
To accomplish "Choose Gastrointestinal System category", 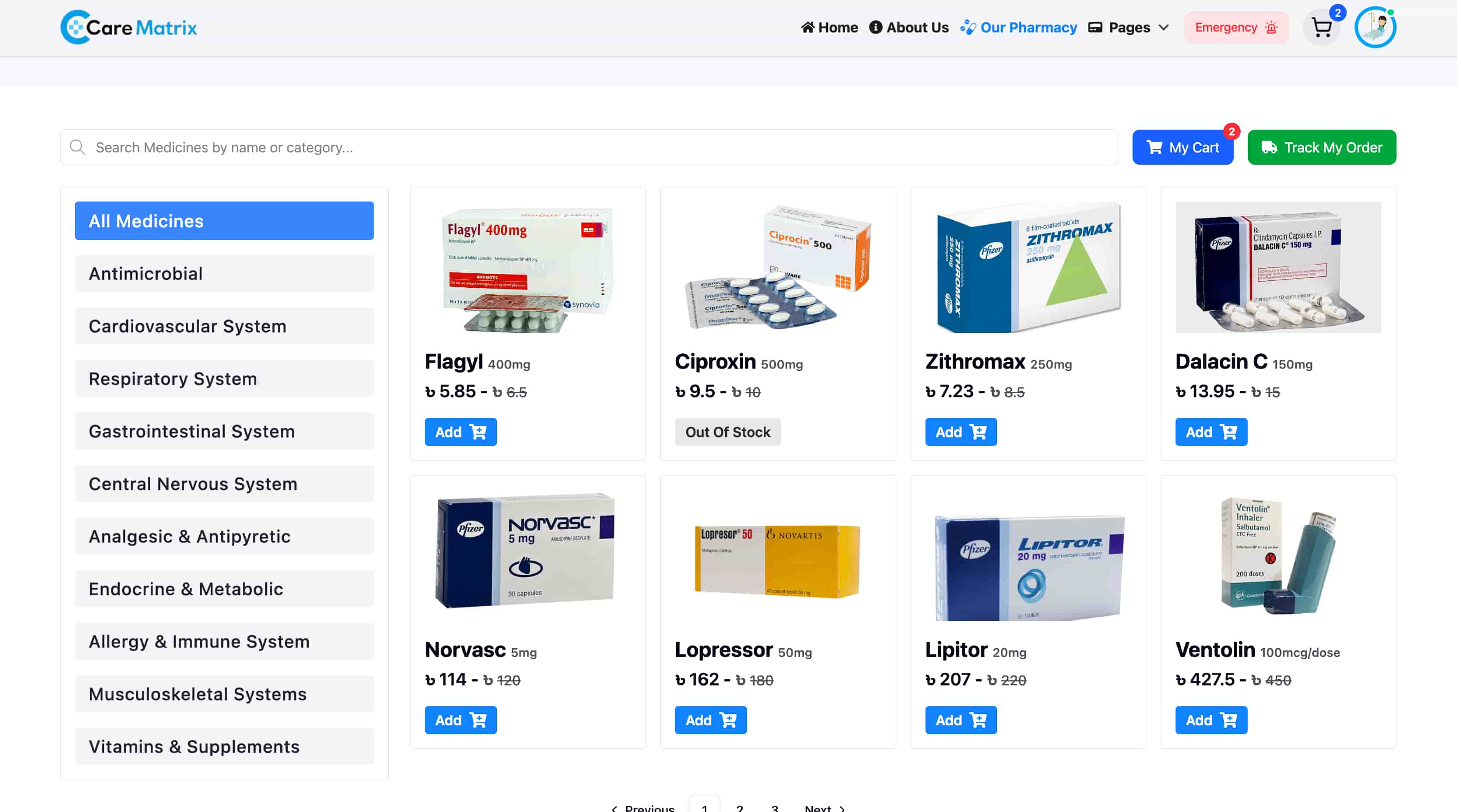I will pos(225,431).
